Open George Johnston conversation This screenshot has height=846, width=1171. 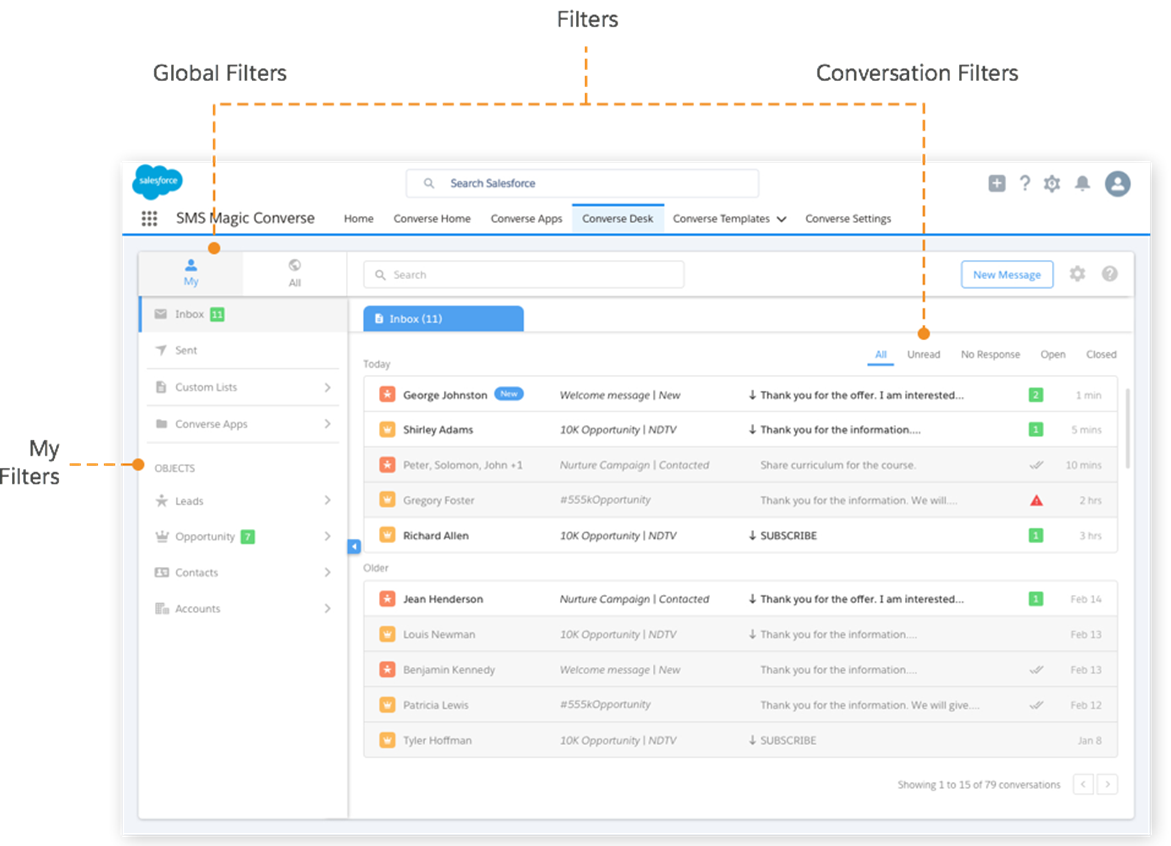coord(740,394)
